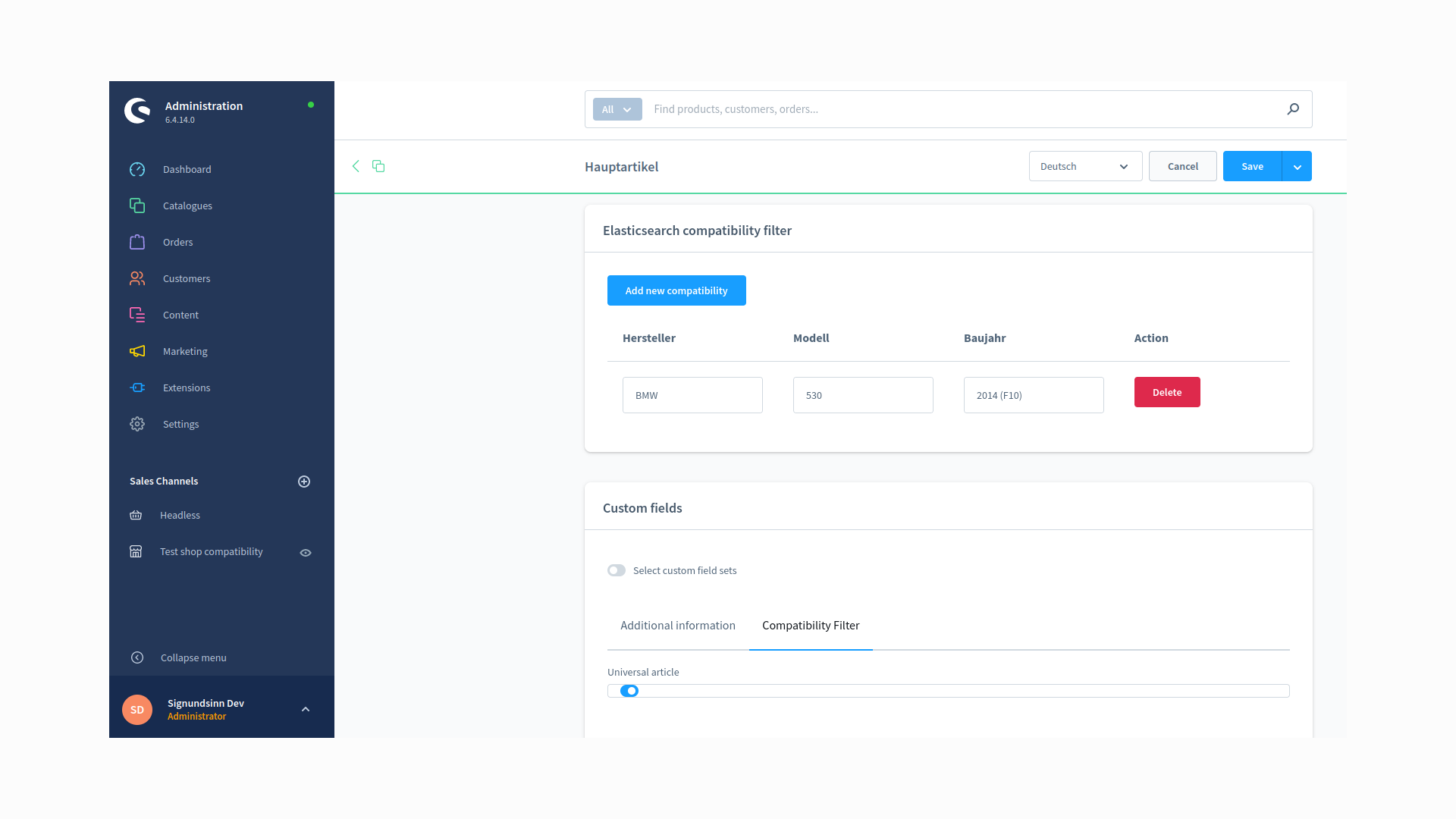Open the Deutsch language dropdown
This screenshot has width=1456, height=819.
(x=1085, y=166)
